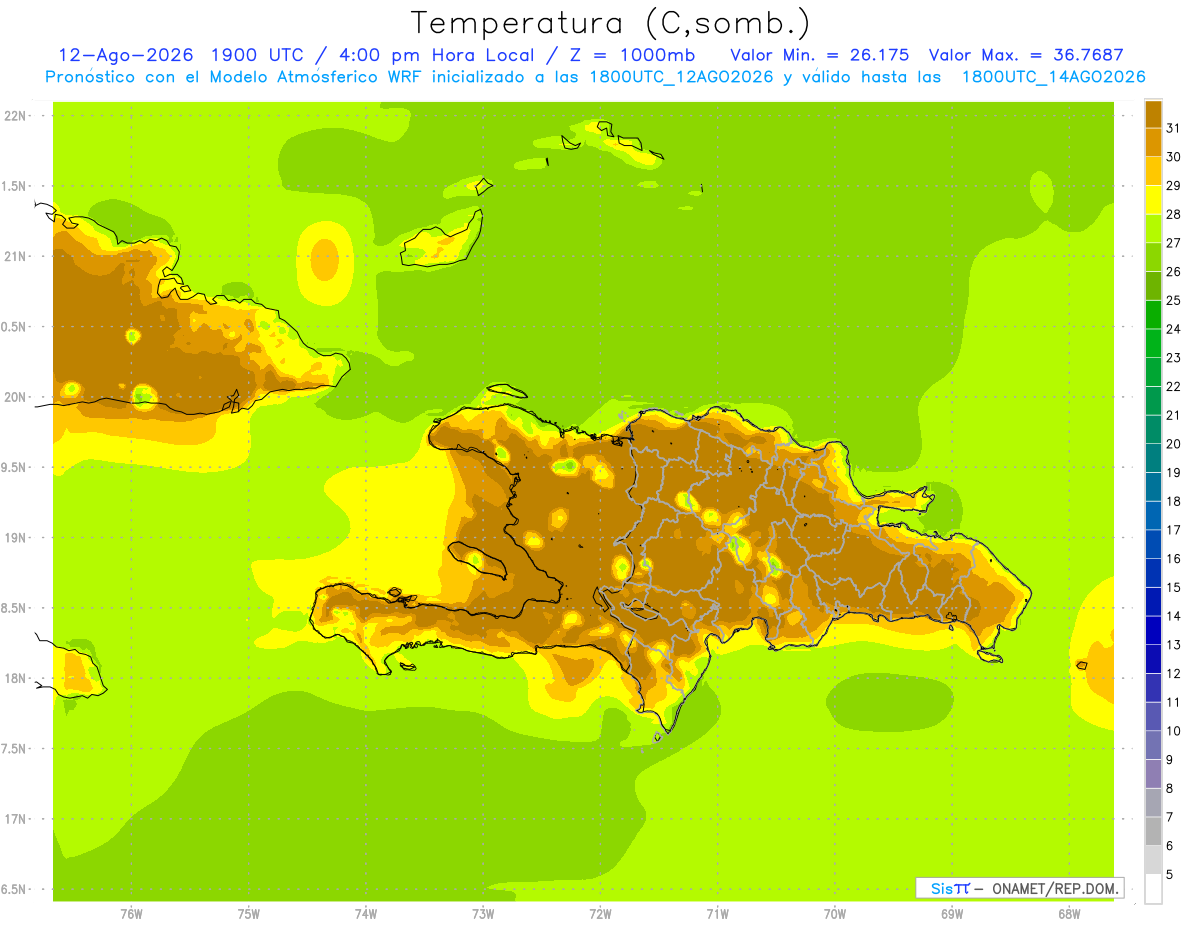Click the legend value '16'
Screen dimensions: 1200x927
pos(1173,559)
